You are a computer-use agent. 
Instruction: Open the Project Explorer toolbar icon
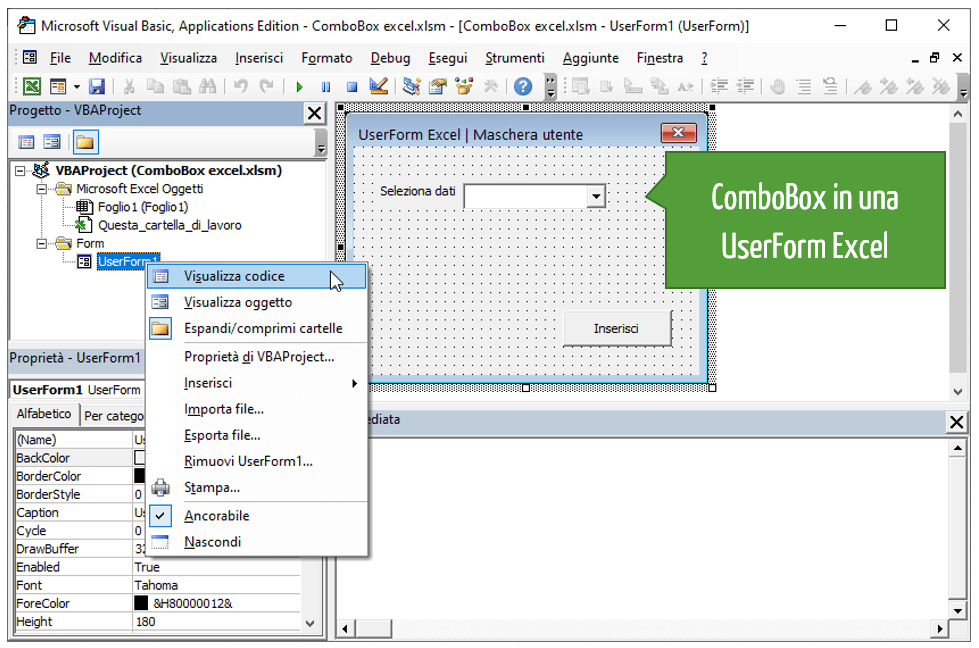[411, 86]
